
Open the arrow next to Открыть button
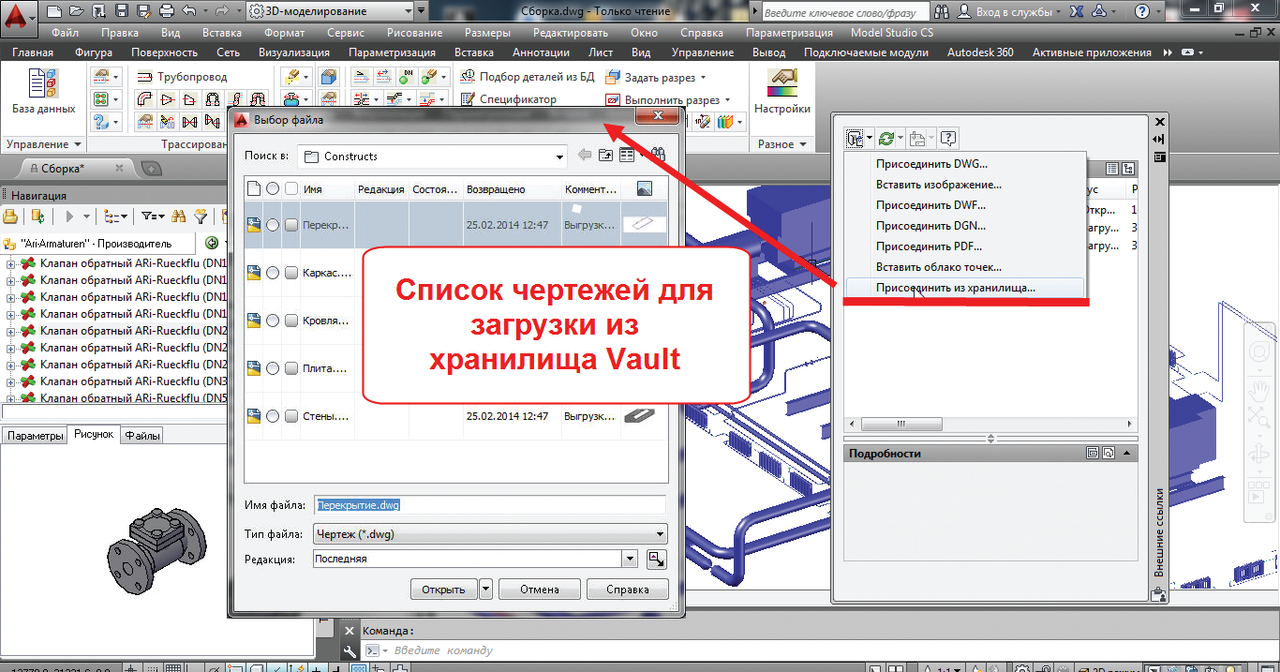pos(486,589)
